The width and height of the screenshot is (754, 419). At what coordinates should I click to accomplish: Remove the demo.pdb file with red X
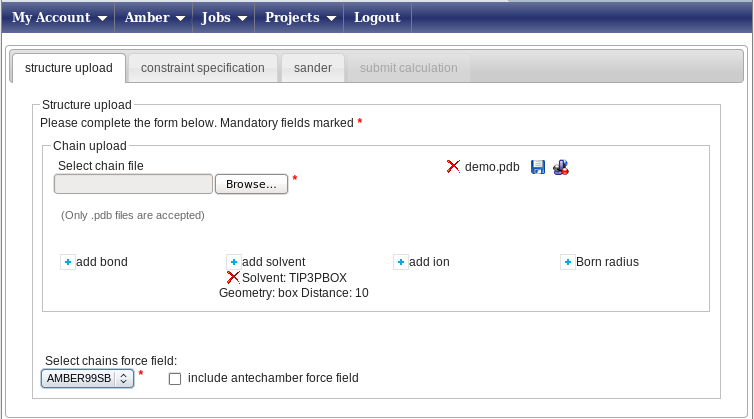point(453,166)
